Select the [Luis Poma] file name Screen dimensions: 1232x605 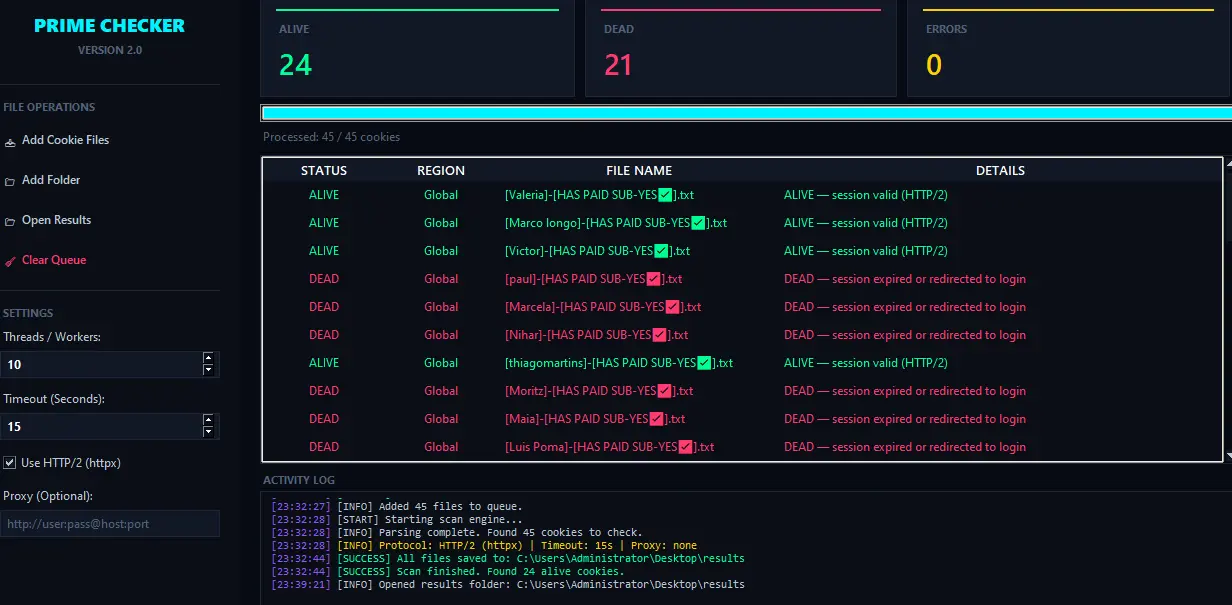(609, 447)
